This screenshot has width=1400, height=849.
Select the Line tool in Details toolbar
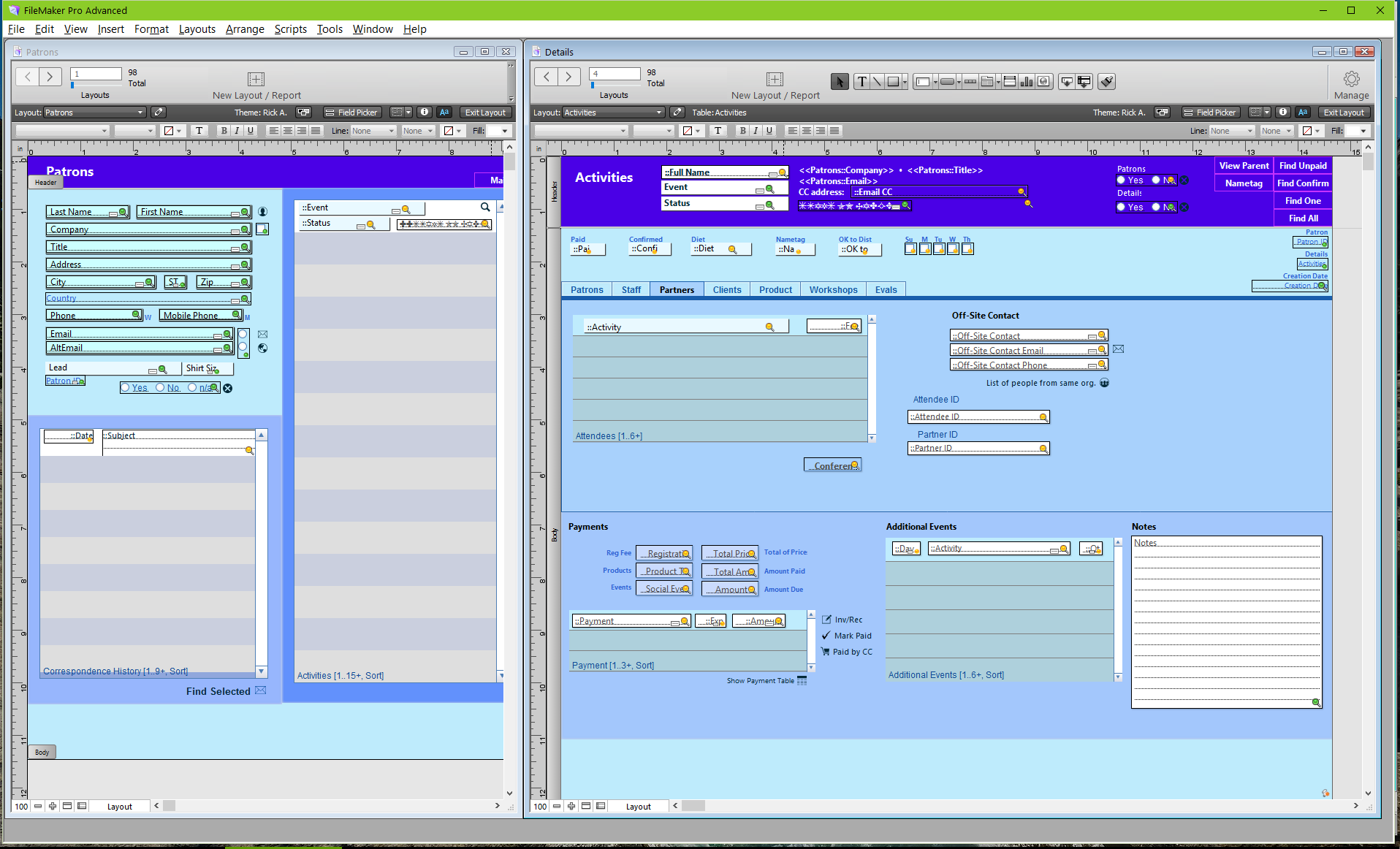pos(877,82)
